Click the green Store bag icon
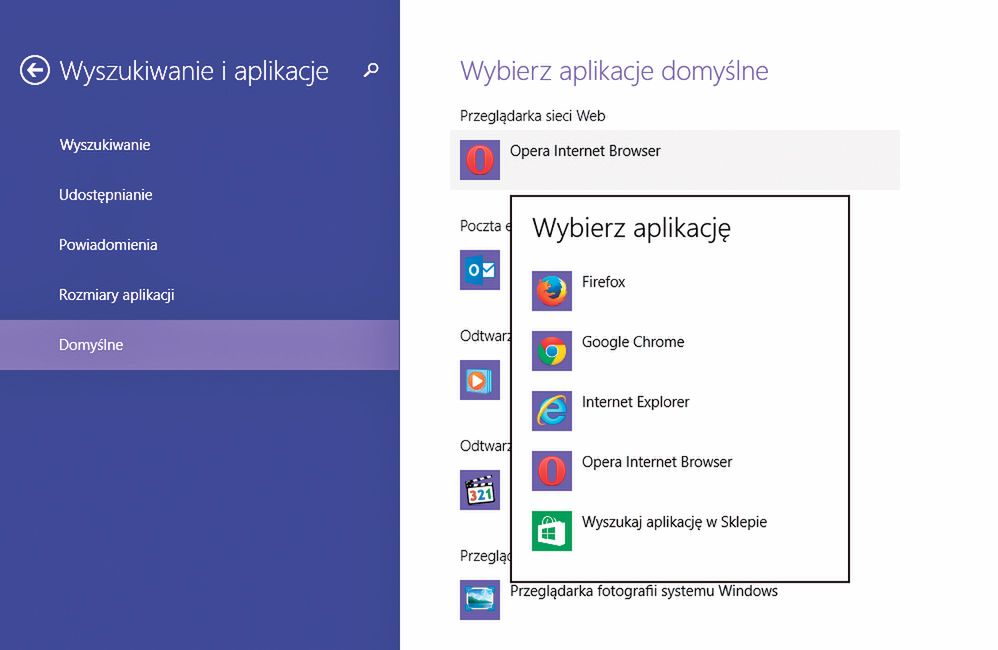 click(x=552, y=530)
